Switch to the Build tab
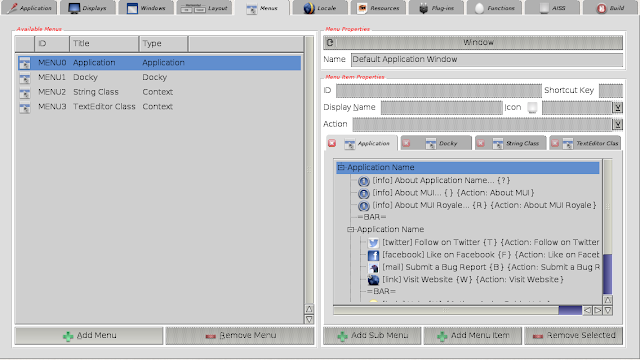Image resolution: width=640 pixels, height=360 pixels. [611, 8]
